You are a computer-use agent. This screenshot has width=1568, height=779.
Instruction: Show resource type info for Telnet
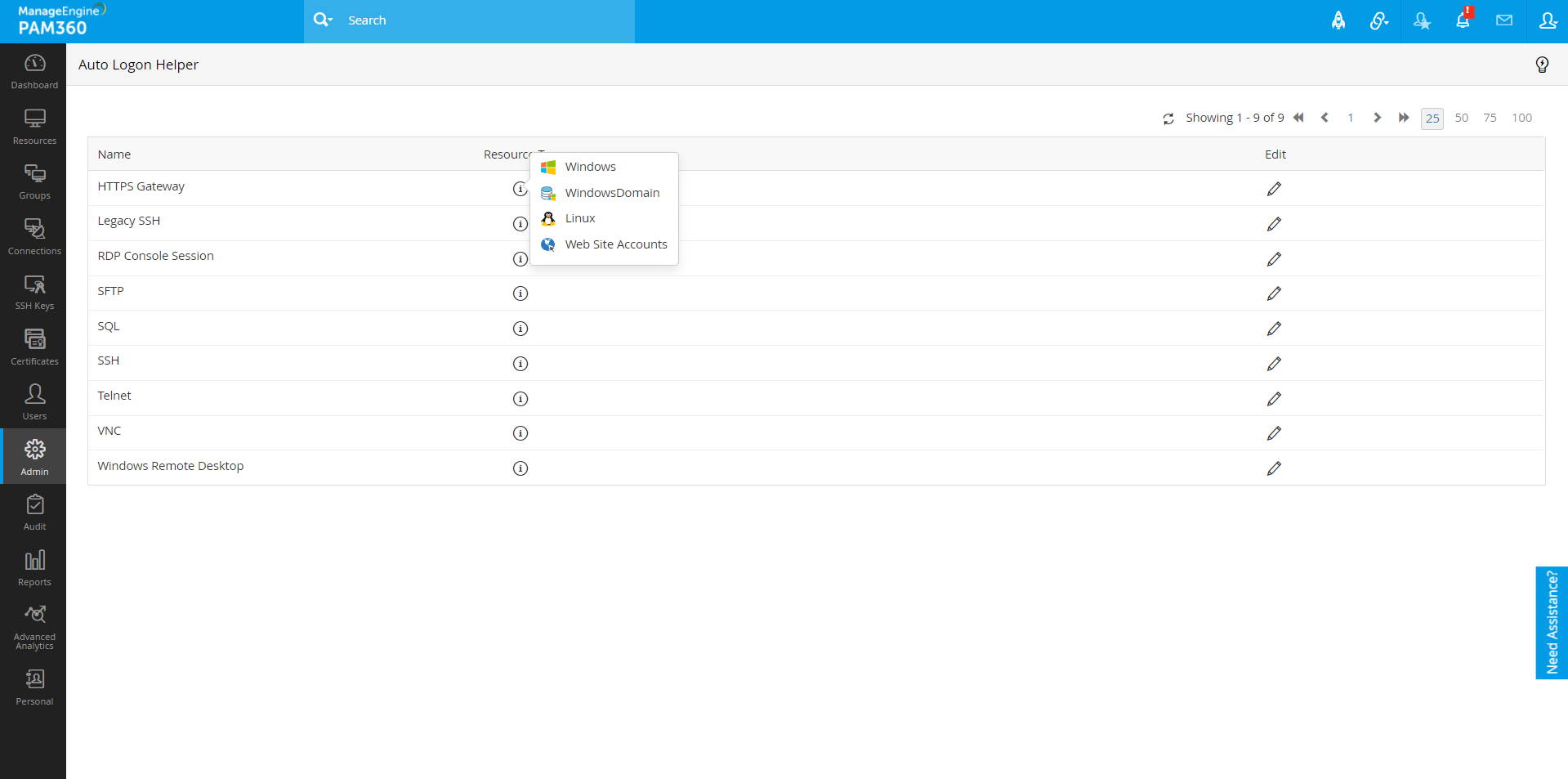coord(520,399)
